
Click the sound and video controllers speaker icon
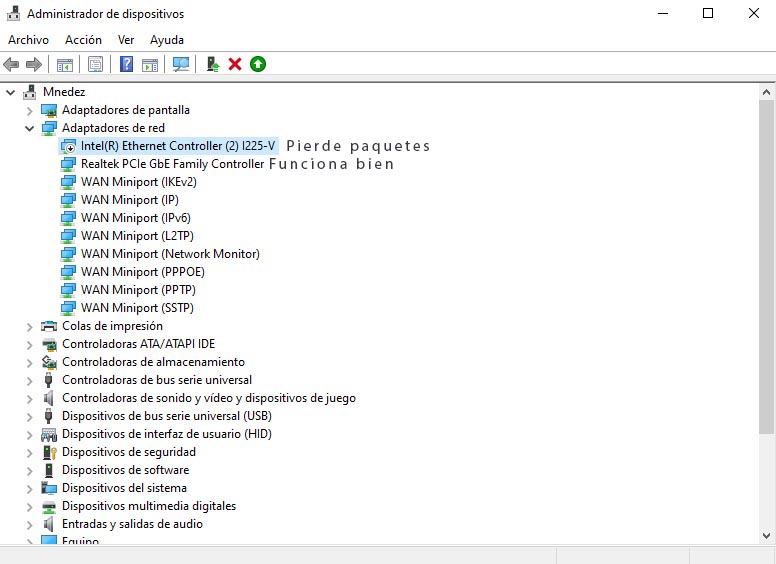[x=48, y=398]
